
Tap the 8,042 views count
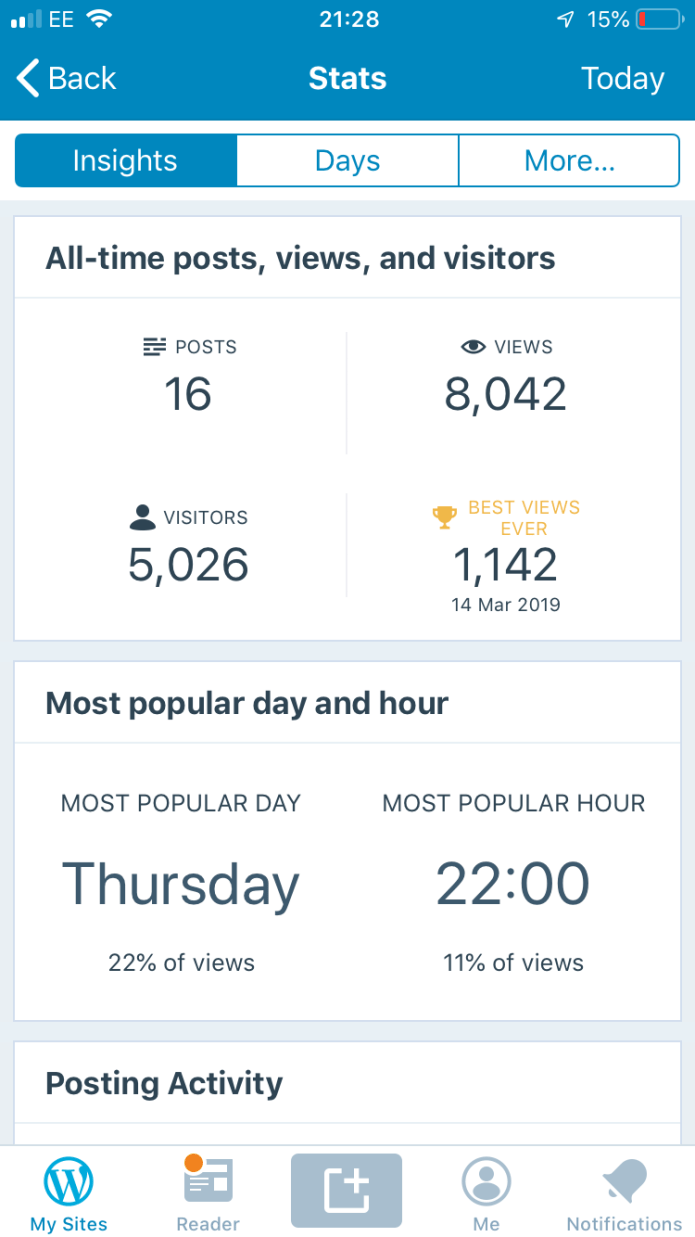coord(505,394)
